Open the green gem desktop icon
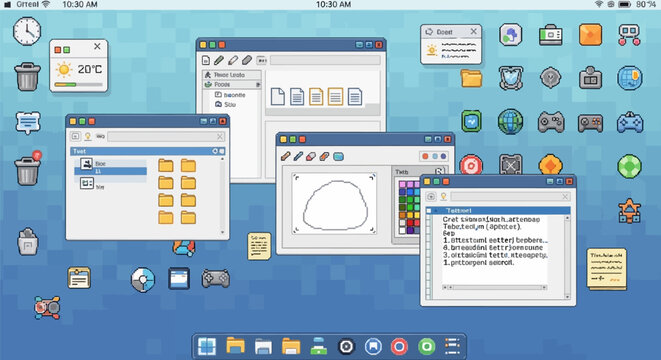 click(629, 166)
